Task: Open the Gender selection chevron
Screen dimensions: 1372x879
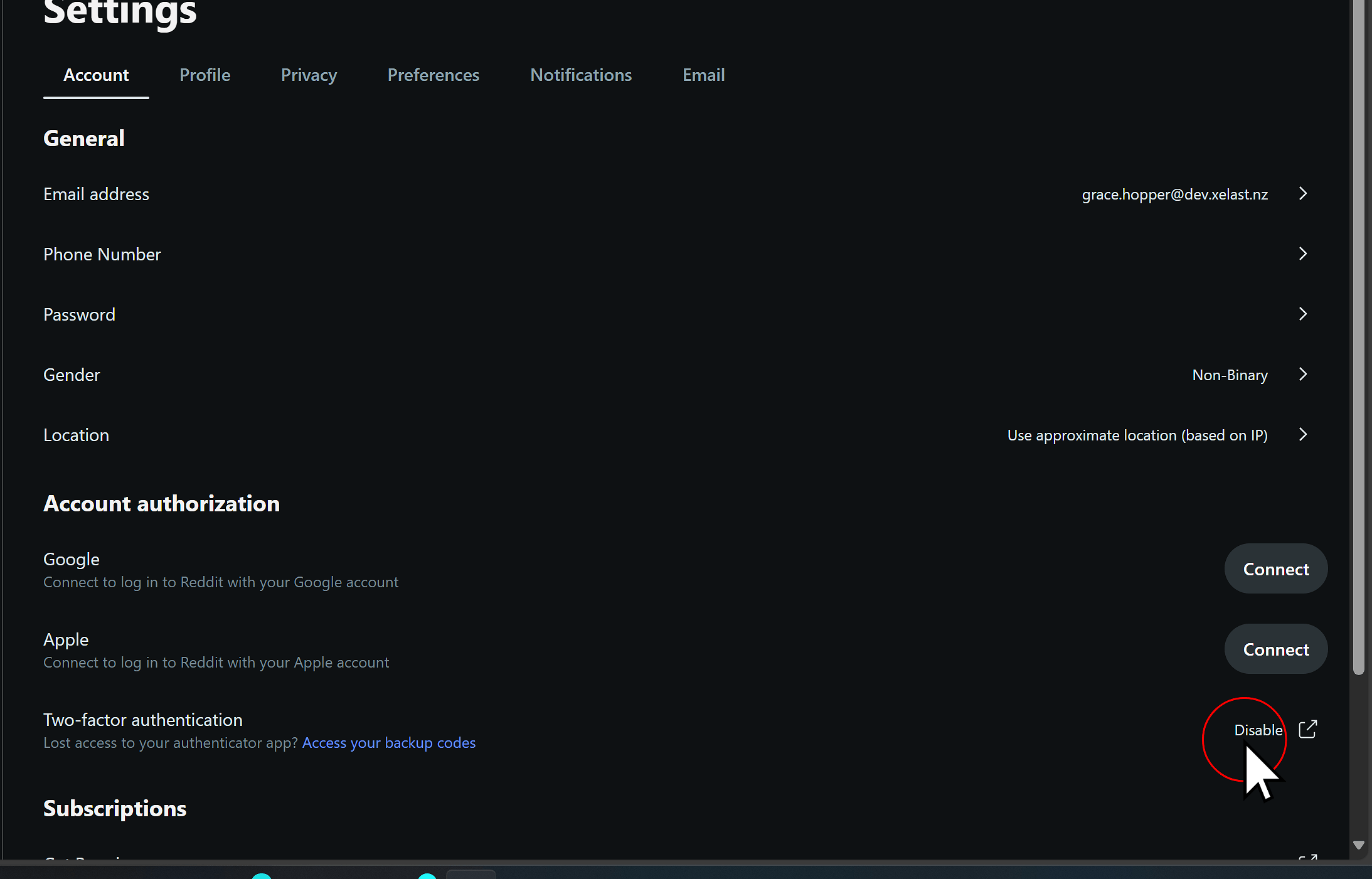Action: (1302, 375)
